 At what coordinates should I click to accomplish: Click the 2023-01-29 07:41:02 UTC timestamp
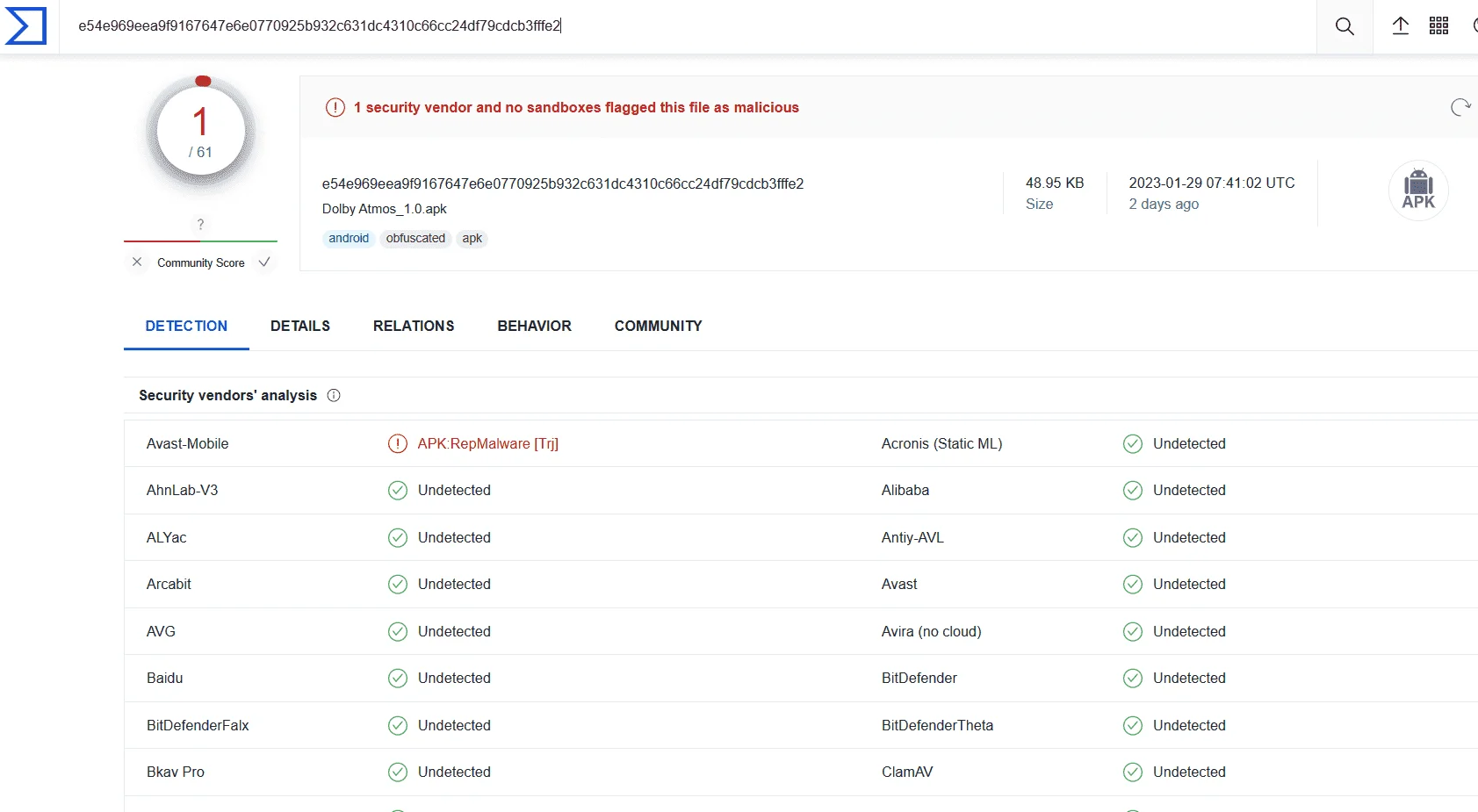point(1212,183)
